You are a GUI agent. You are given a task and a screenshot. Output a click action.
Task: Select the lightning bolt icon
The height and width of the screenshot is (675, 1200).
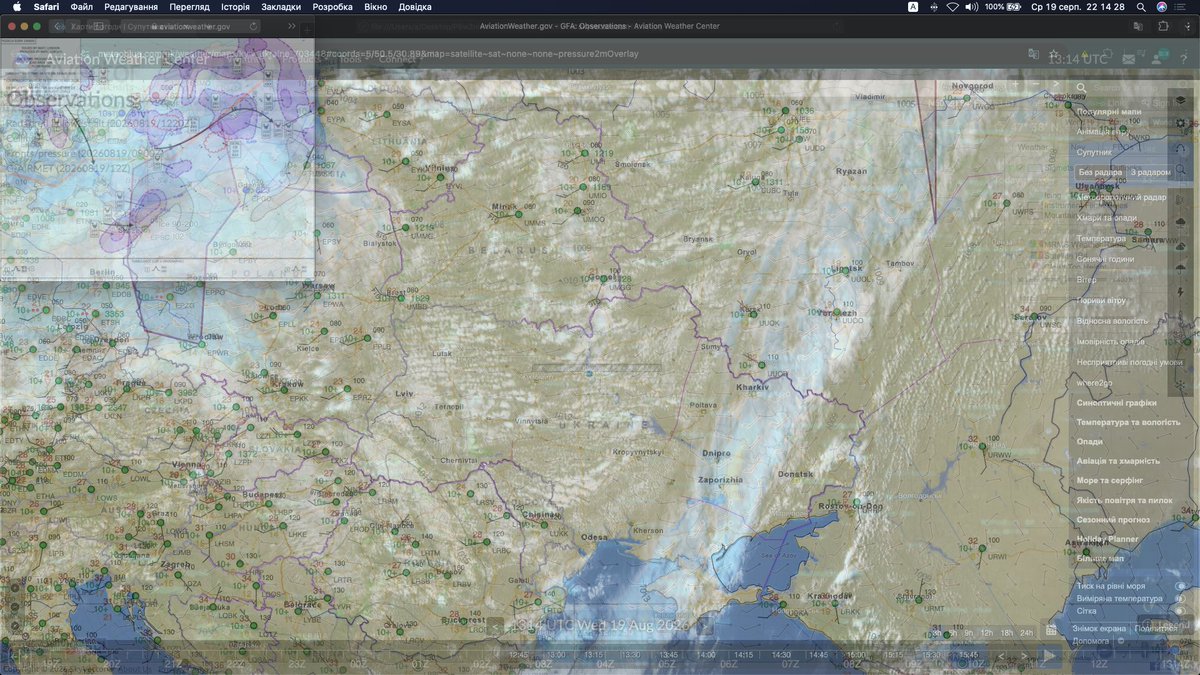click(x=1181, y=291)
